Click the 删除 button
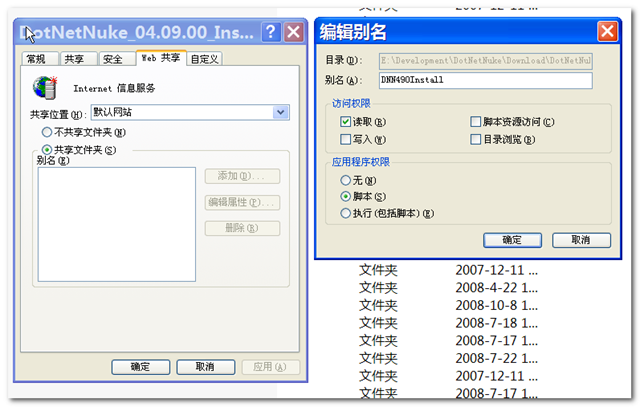 click(242, 228)
